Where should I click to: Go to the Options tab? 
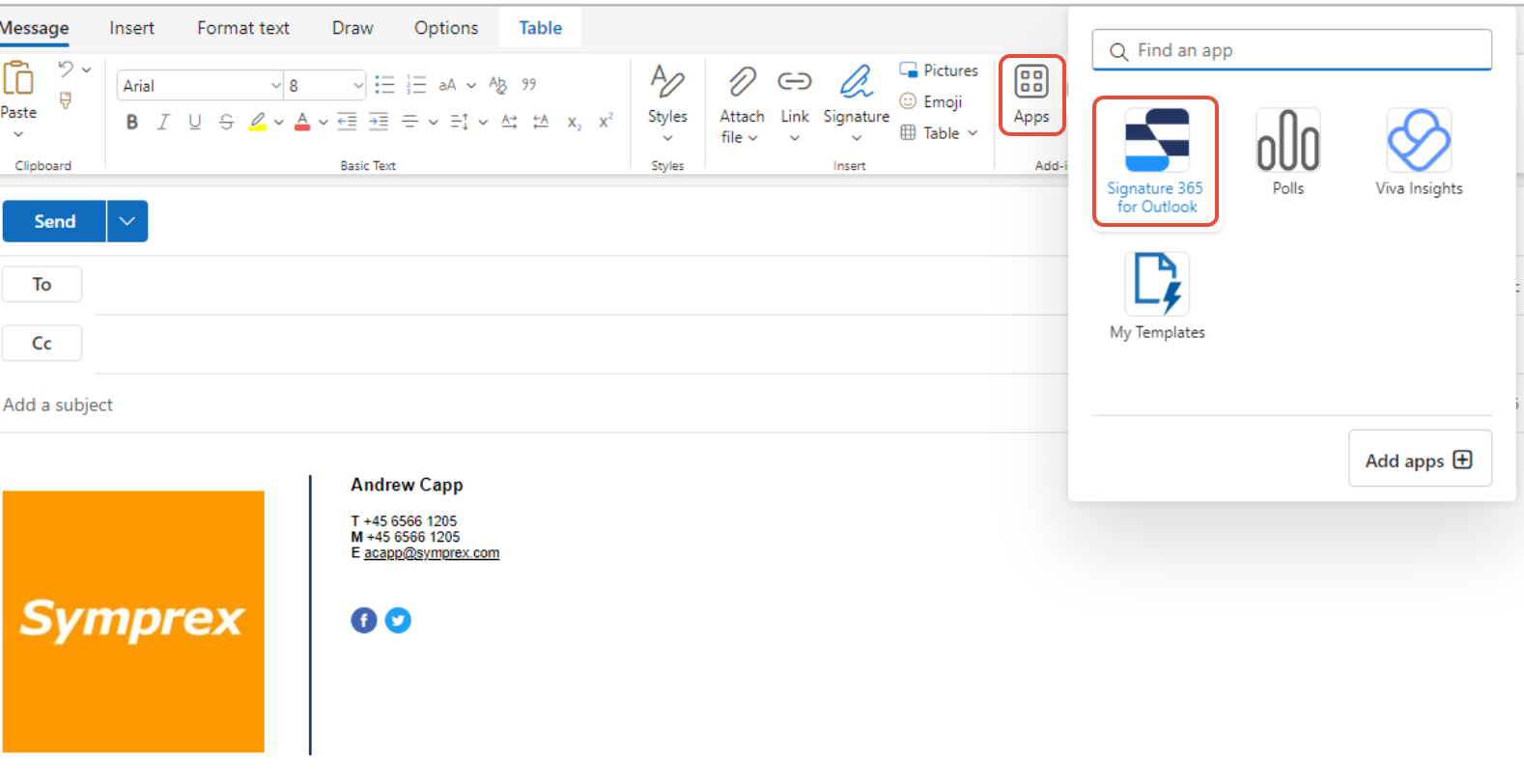(x=446, y=28)
